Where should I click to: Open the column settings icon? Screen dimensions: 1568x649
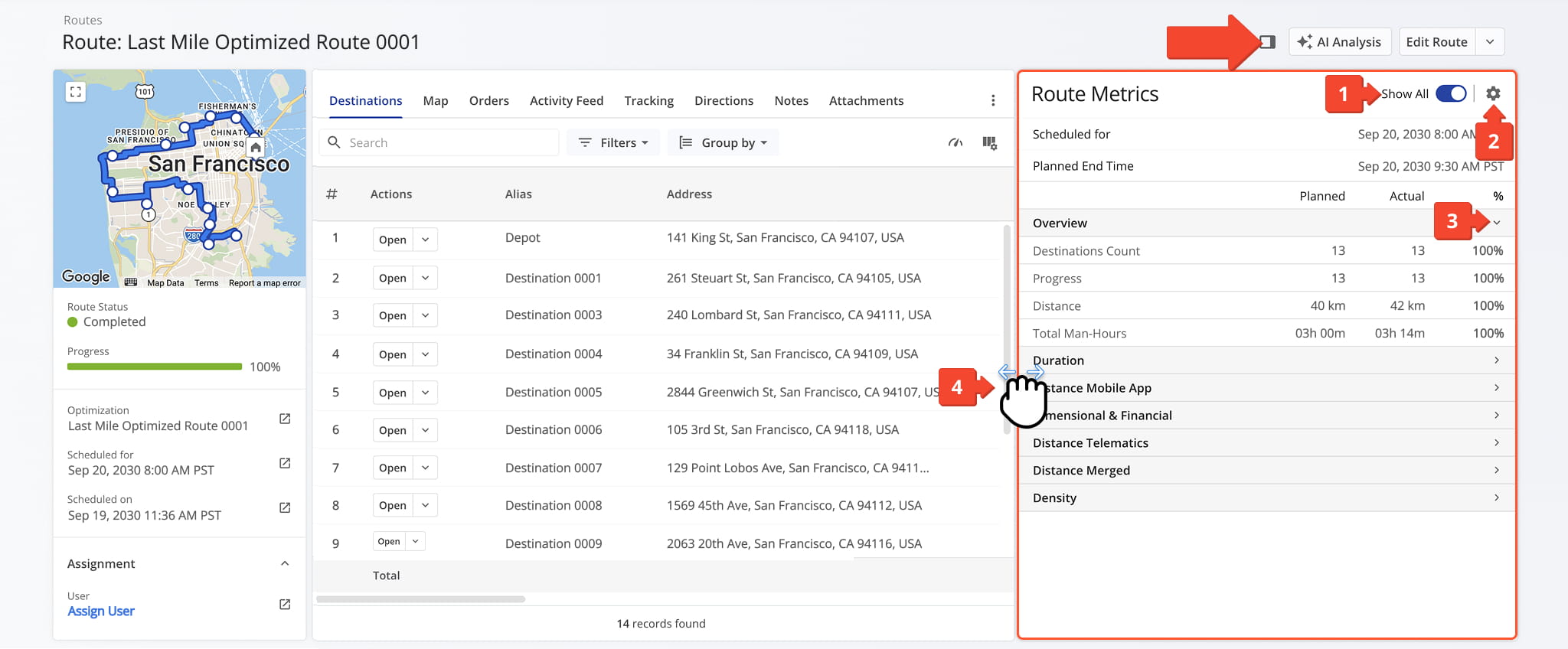(x=990, y=142)
